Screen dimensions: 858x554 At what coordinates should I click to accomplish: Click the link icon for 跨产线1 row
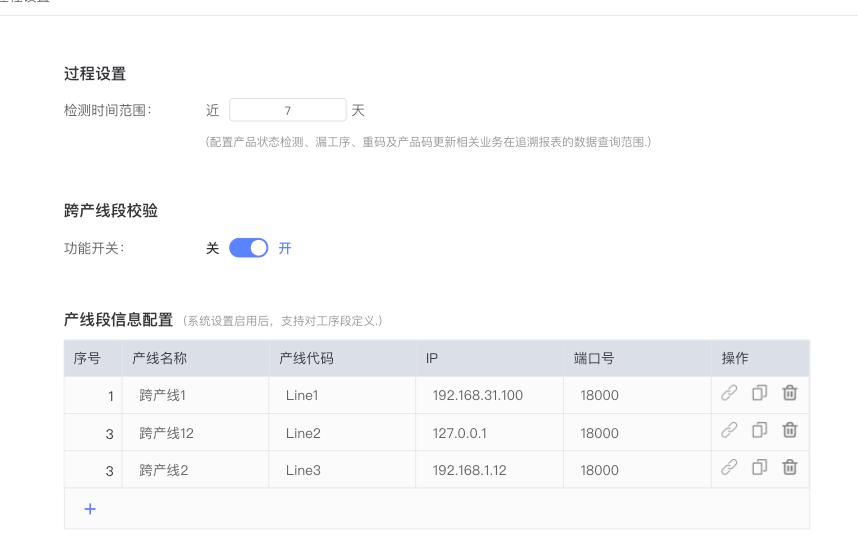coord(729,394)
